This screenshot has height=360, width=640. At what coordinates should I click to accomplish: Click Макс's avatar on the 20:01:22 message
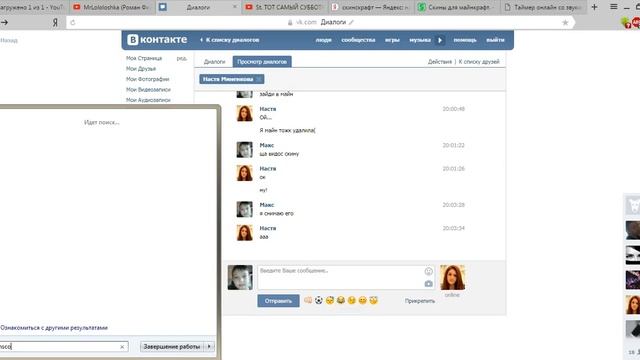point(244,150)
